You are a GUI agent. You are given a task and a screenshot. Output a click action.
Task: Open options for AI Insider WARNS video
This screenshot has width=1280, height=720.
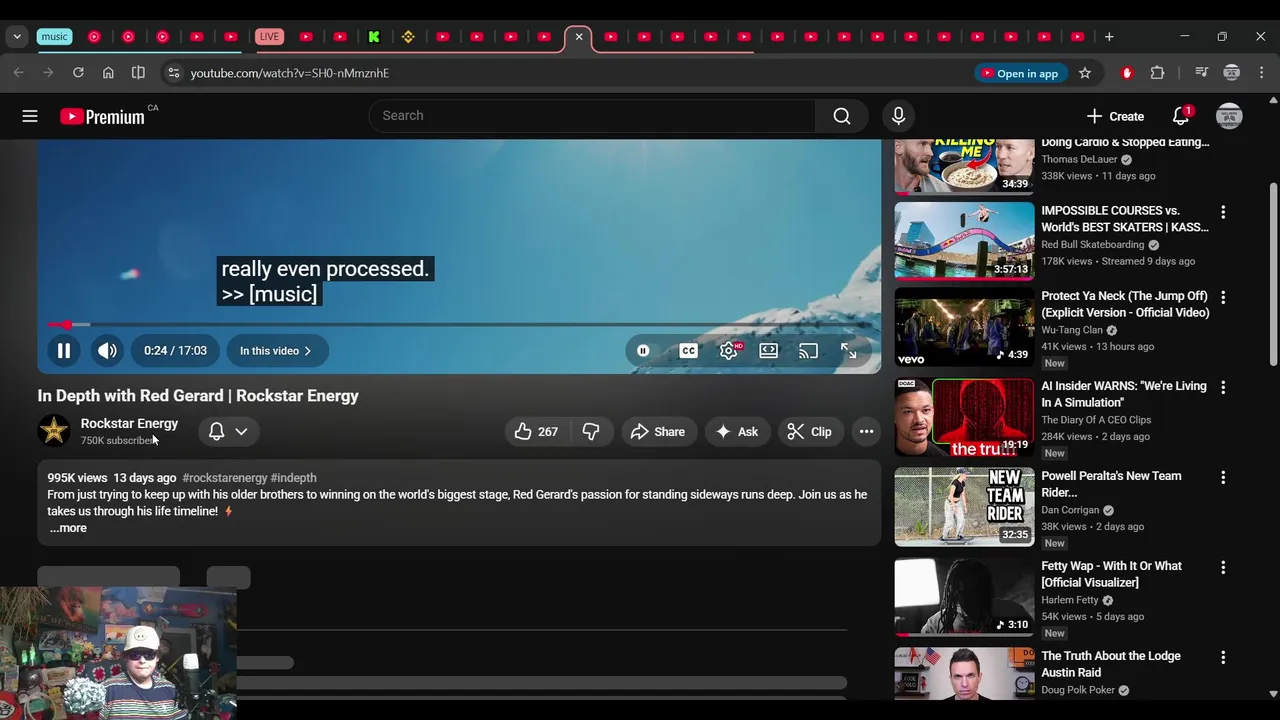[1222, 387]
